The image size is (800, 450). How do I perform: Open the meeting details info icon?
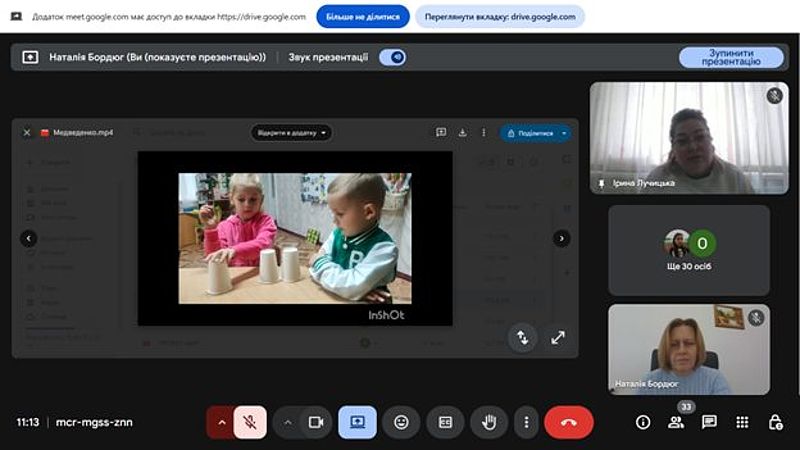click(x=643, y=422)
